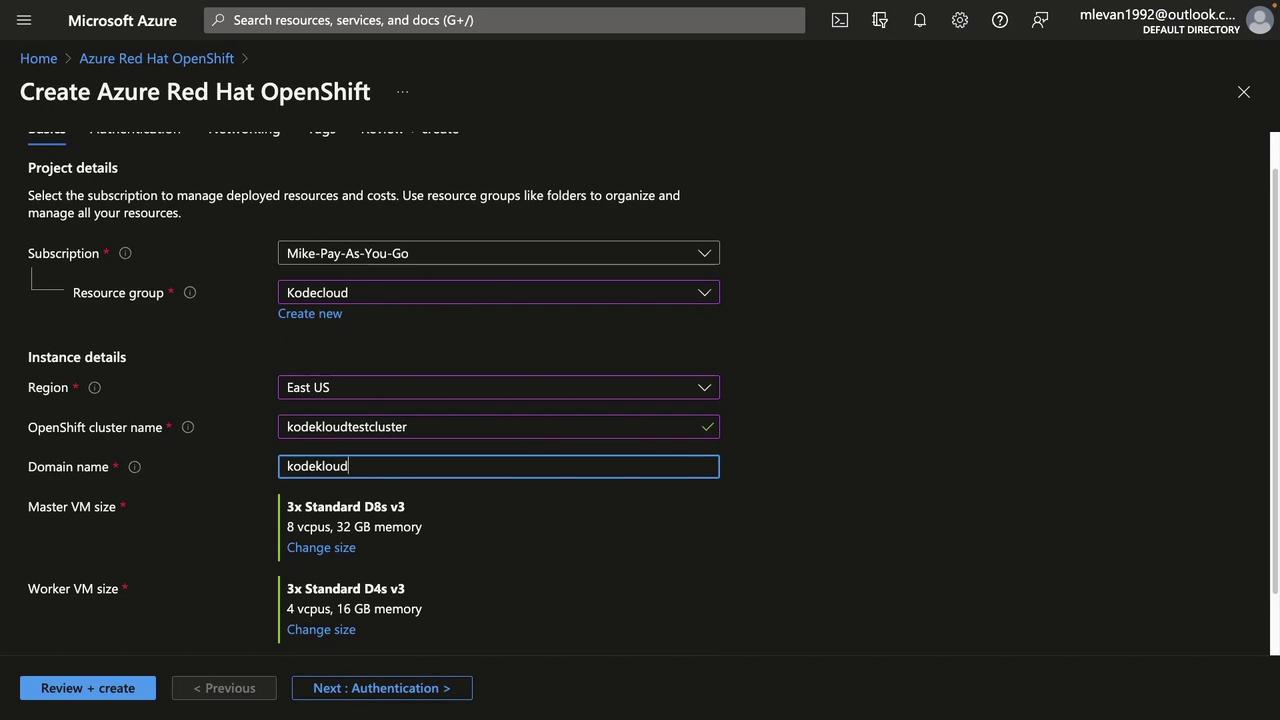Go to Home in the breadcrumb
The image size is (1280, 720).
coord(38,59)
